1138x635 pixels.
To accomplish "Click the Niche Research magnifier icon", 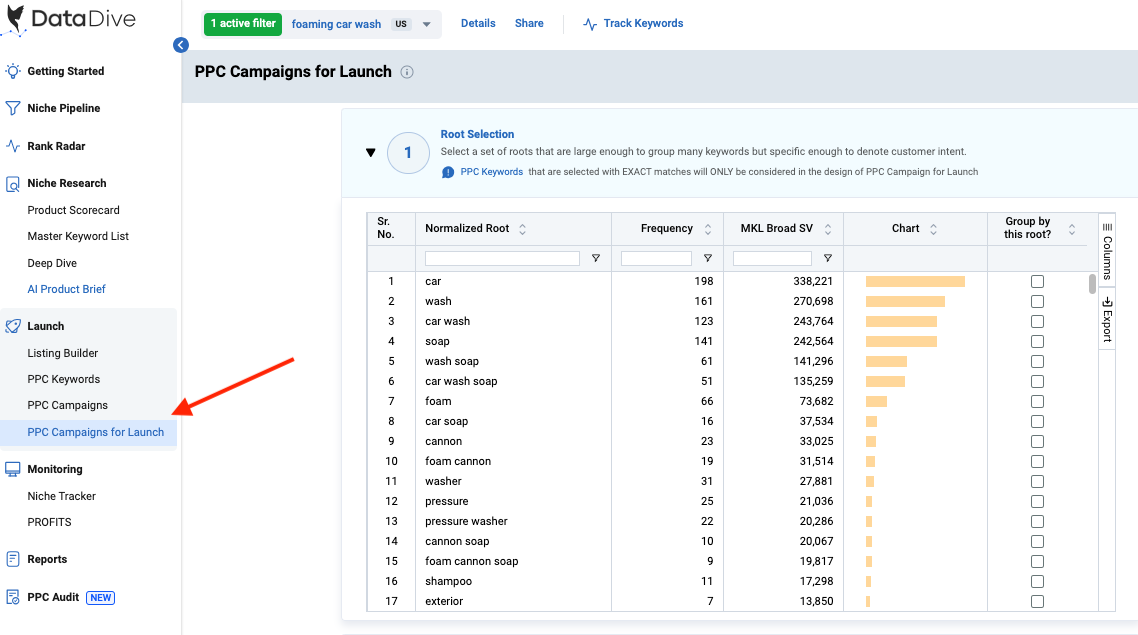I will (x=12, y=184).
